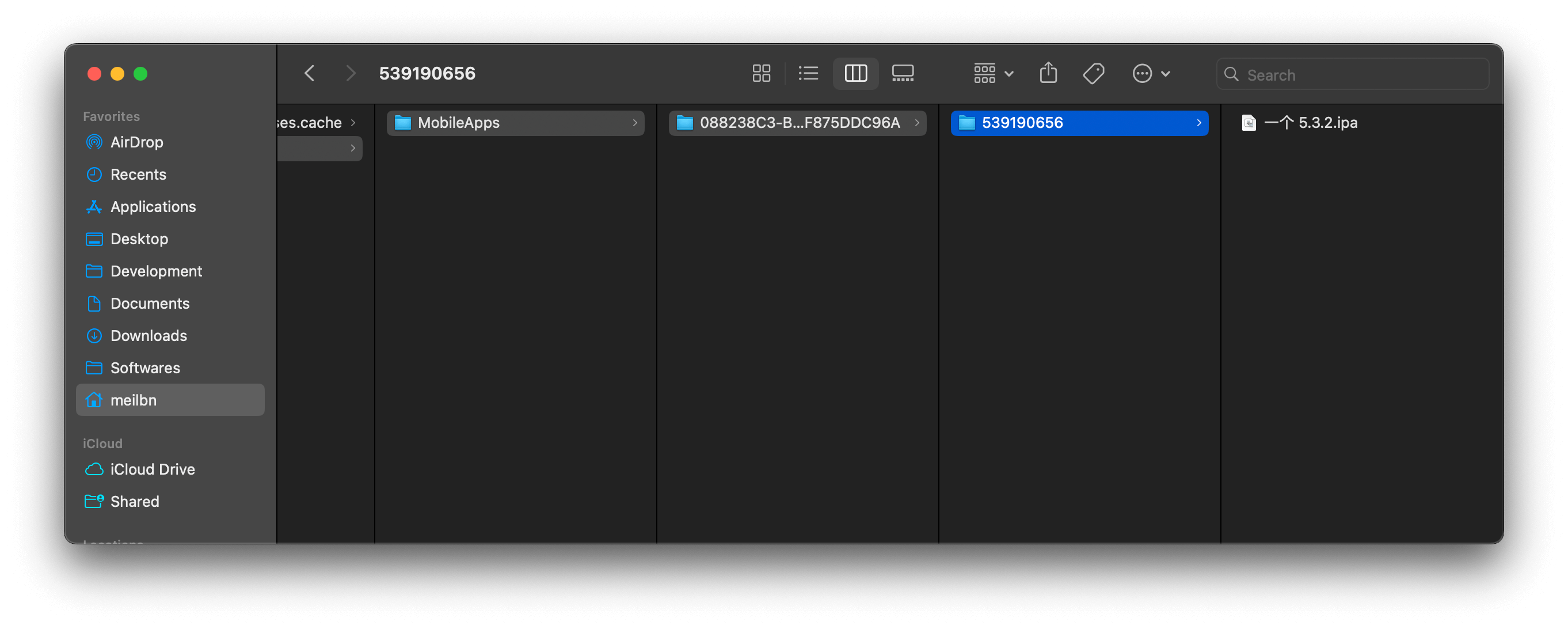Select column view mode
1568x629 pixels.
[x=855, y=74]
